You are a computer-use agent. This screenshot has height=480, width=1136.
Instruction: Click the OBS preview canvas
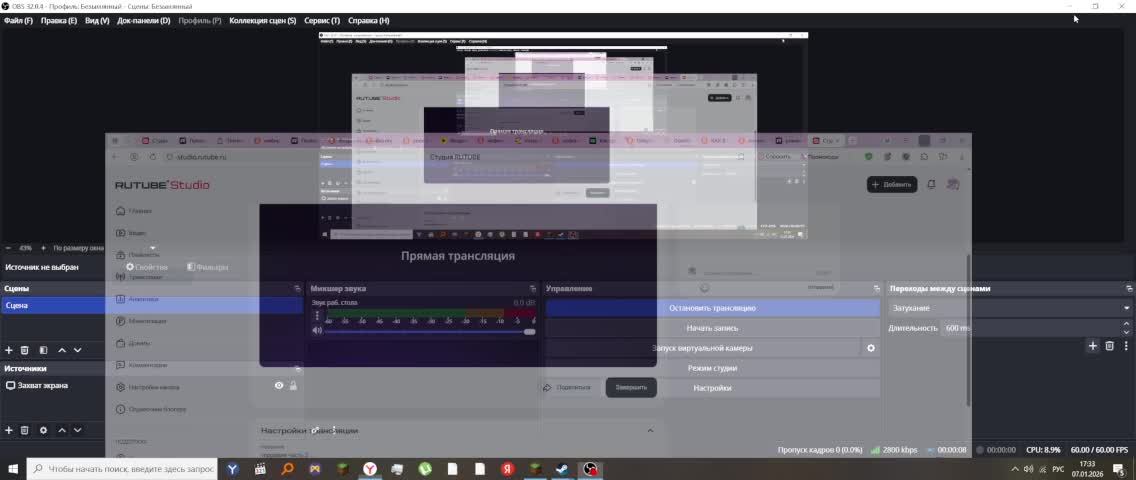click(x=563, y=135)
